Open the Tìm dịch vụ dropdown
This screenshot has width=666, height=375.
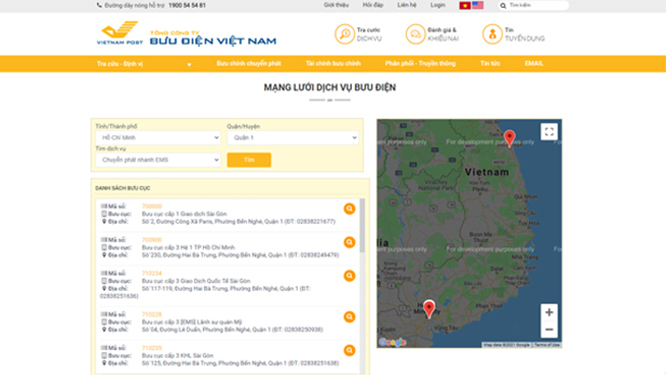(158, 160)
